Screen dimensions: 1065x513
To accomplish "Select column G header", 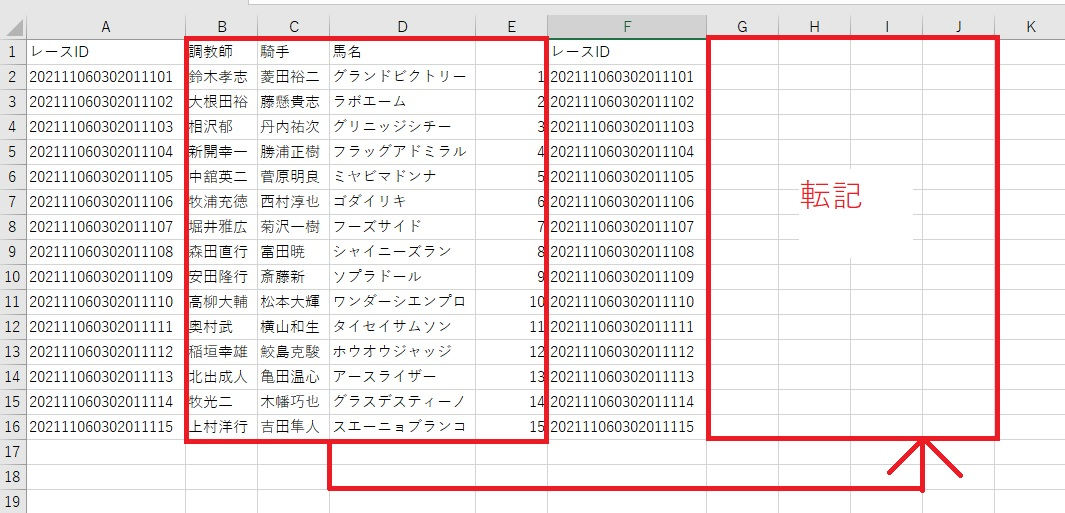I will 742,27.
